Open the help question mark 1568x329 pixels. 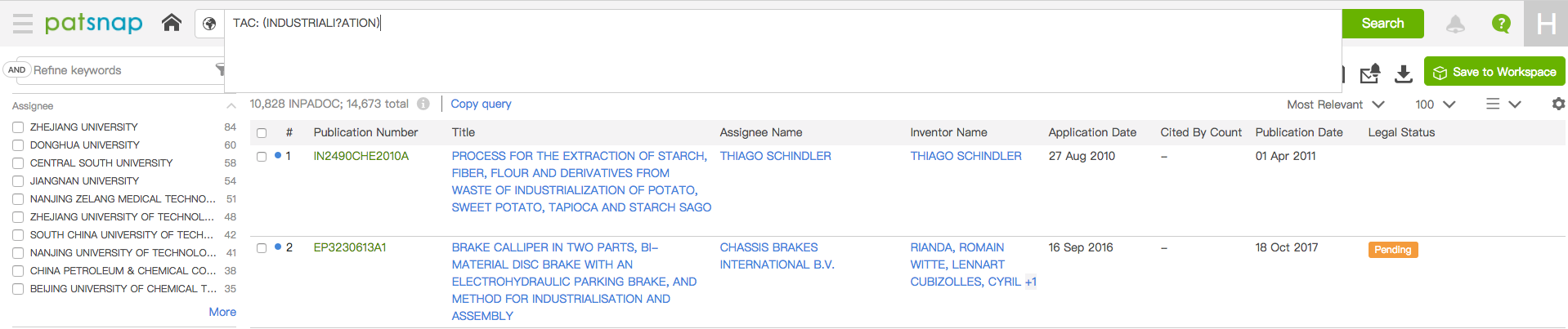point(1501,24)
